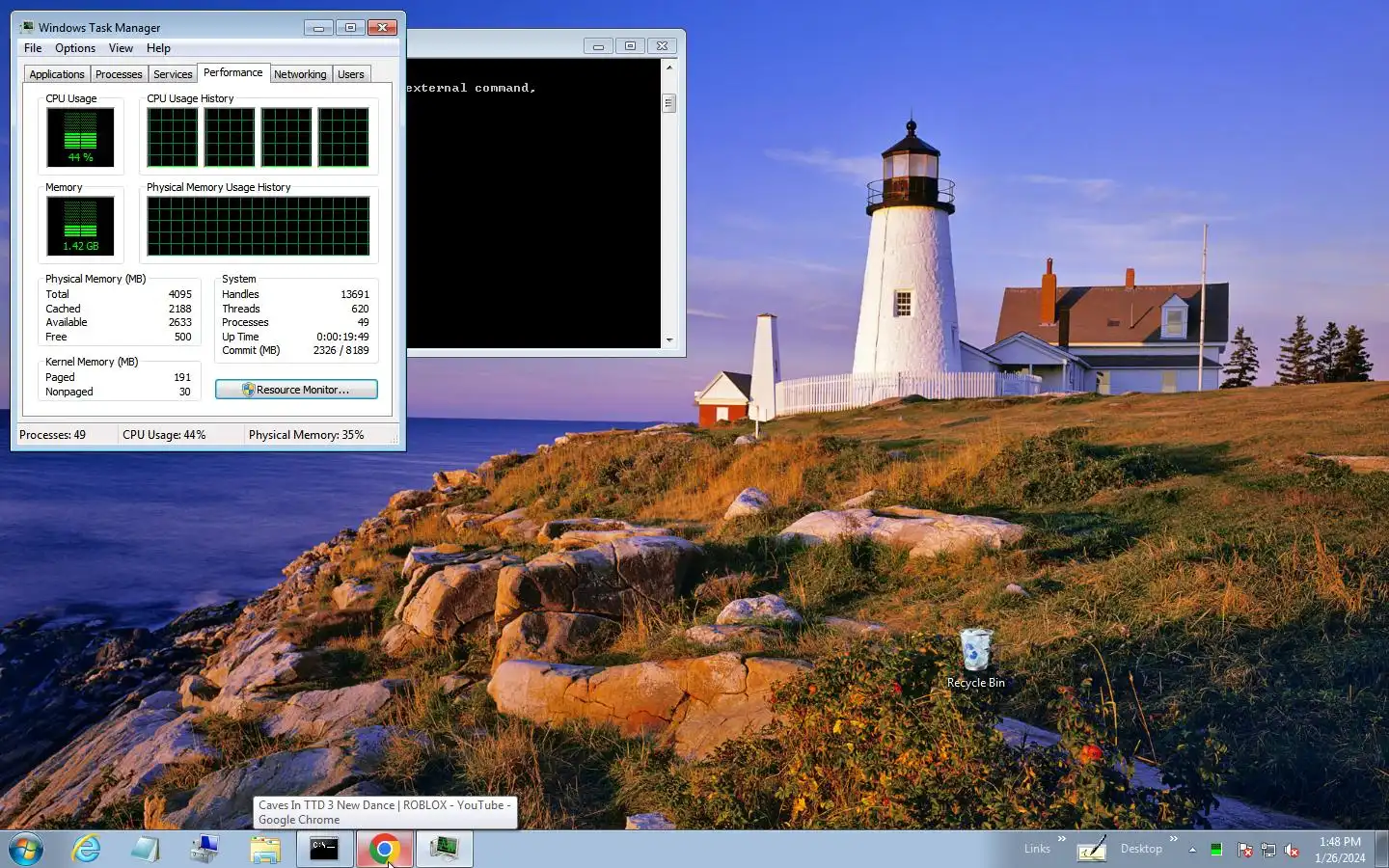Screen dimensions: 1389x868
Task: Open the Options menu in Task Manager
Action: pyautogui.click(x=75, y=48)
